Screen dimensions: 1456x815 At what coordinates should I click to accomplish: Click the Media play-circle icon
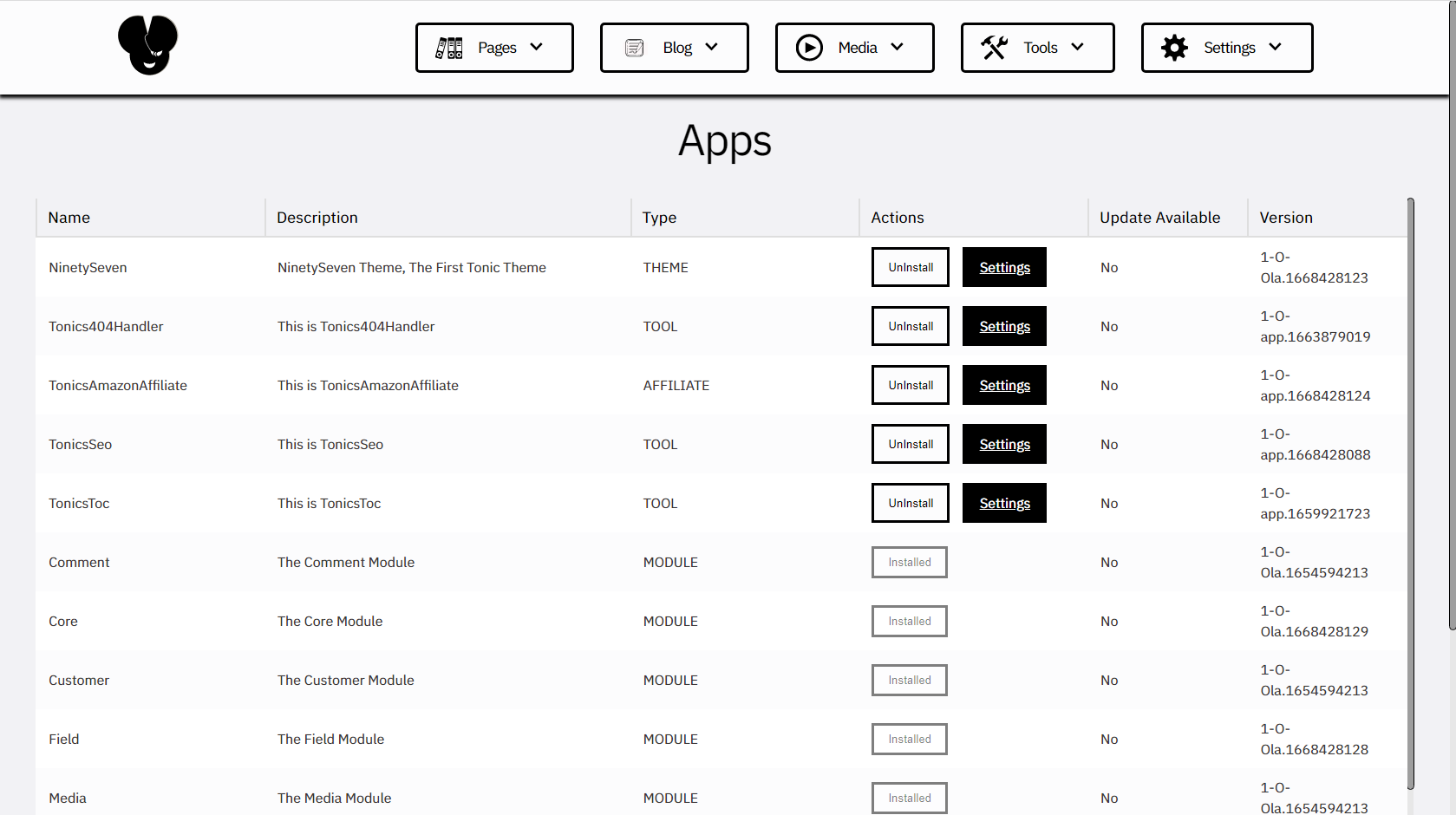pos(809,48)
